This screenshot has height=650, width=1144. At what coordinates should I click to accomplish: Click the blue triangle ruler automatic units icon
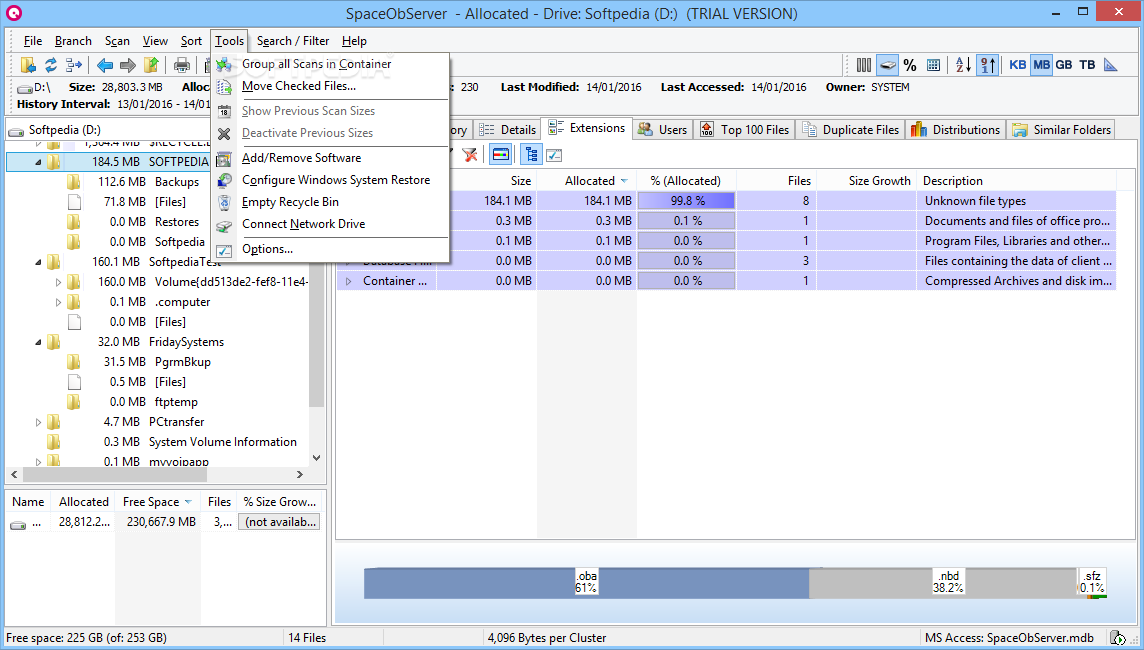click(1110, 65)
